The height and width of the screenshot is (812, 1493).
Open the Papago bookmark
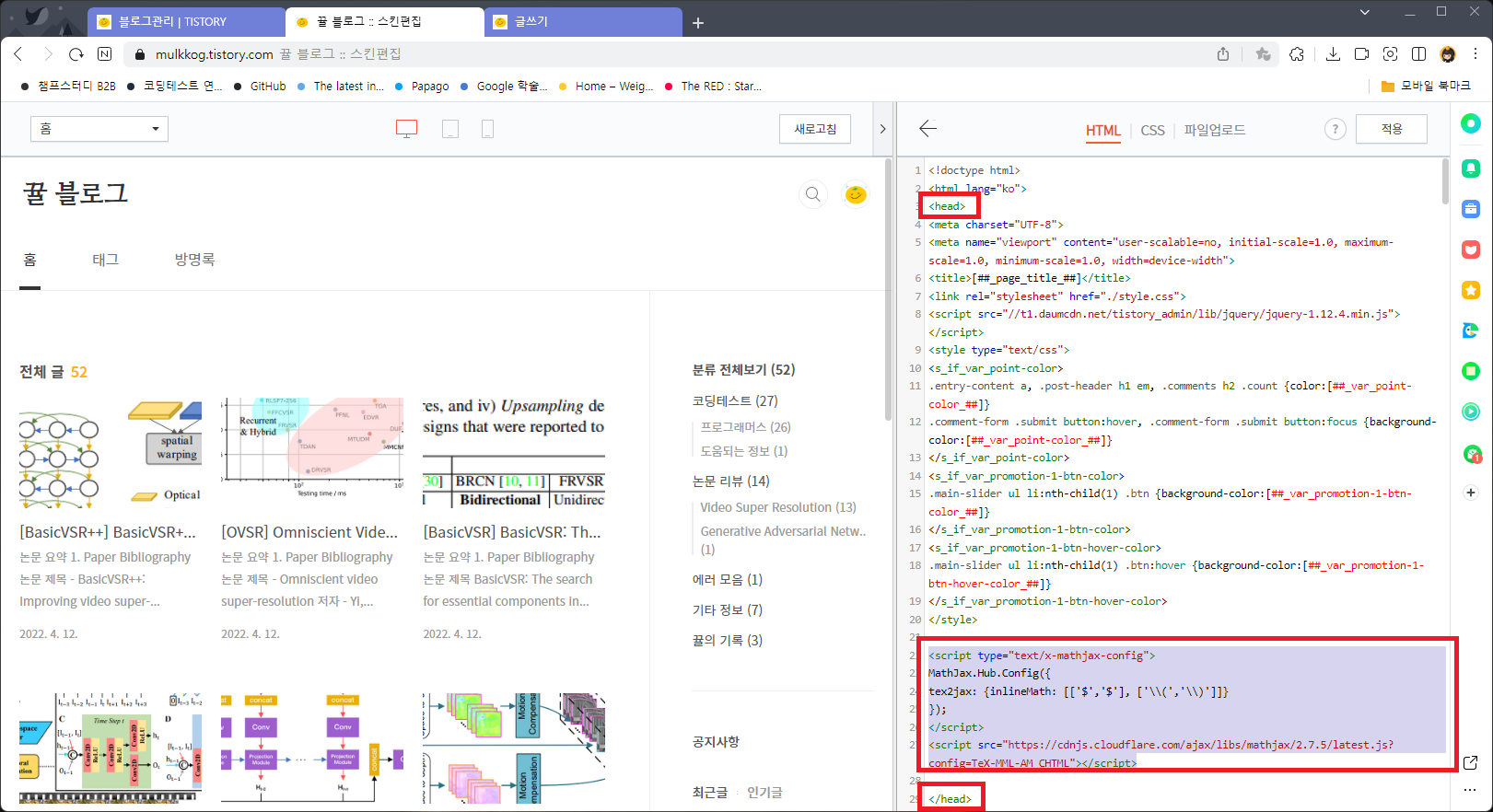coord(422,87)
